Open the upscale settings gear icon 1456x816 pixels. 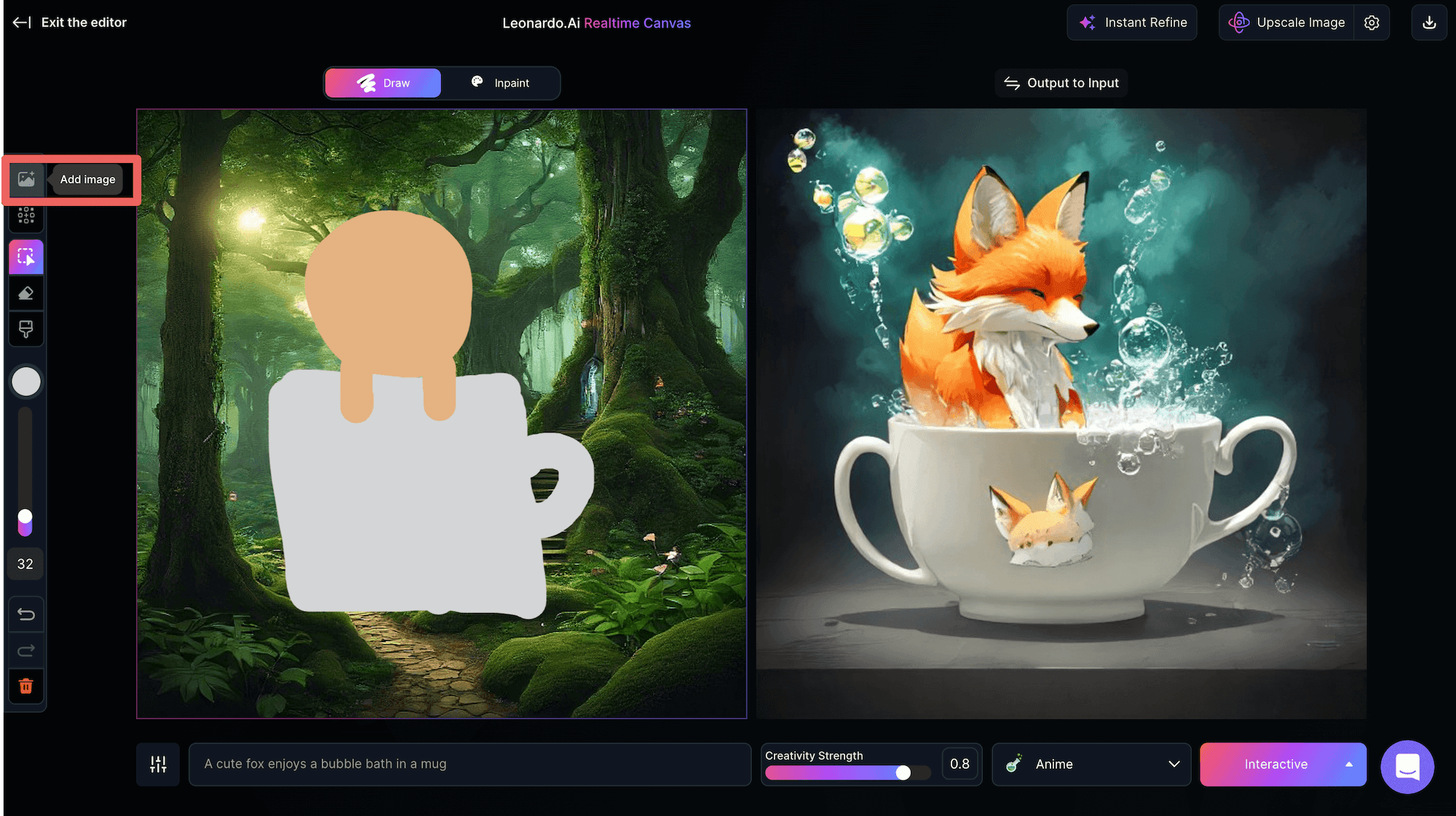pyautogui.click(x=1372, y=23)
